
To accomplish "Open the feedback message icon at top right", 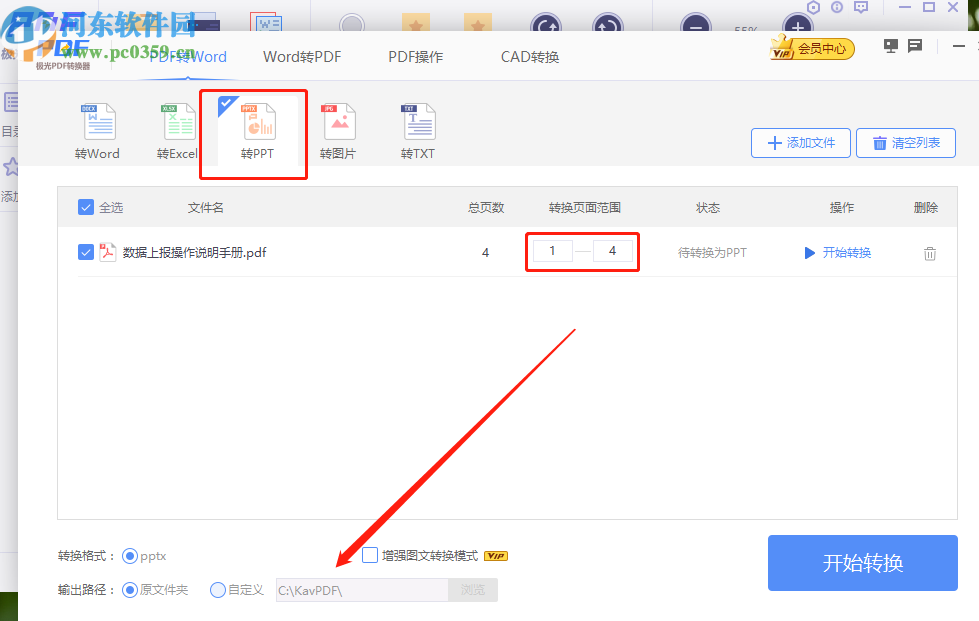I will point(913,45).
